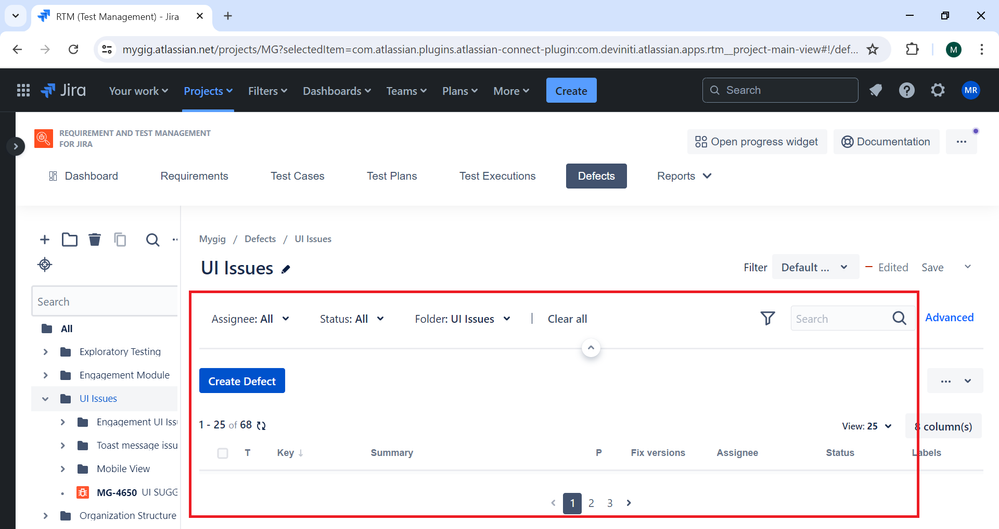Viewport: 999px width, 529px height.
Task: Click the blue Create button
Action: (x=571, y=91)
